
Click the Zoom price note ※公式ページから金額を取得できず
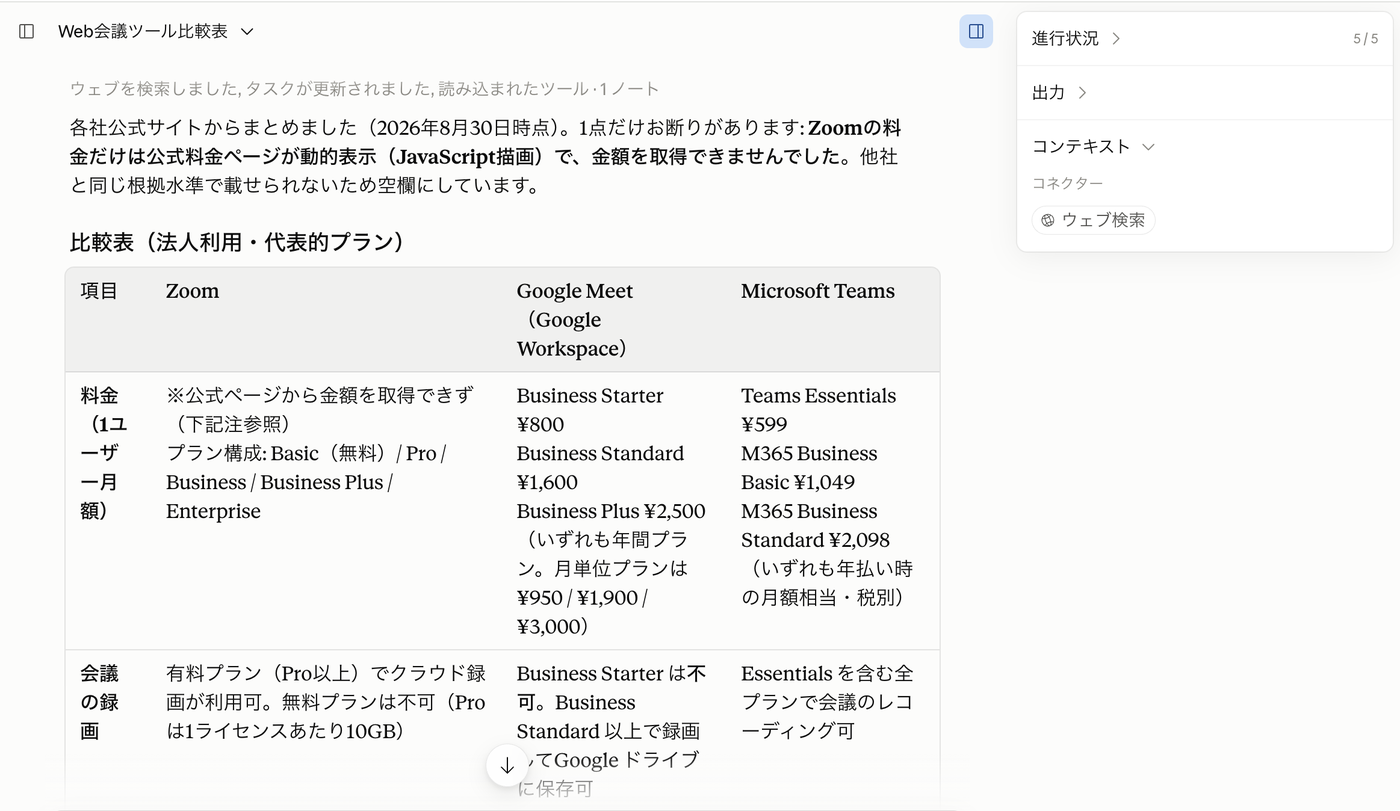(x=320, y=410)
